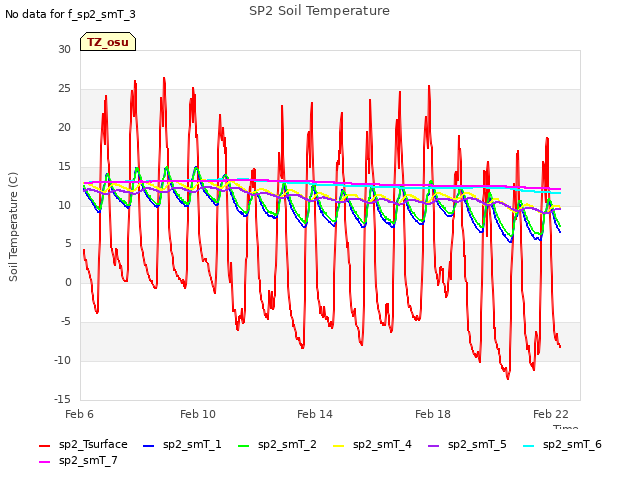Click the green sp2_smT_2 legend swatch
The height and width of the screenshot is (480, 640).
(x=244, y=446)
